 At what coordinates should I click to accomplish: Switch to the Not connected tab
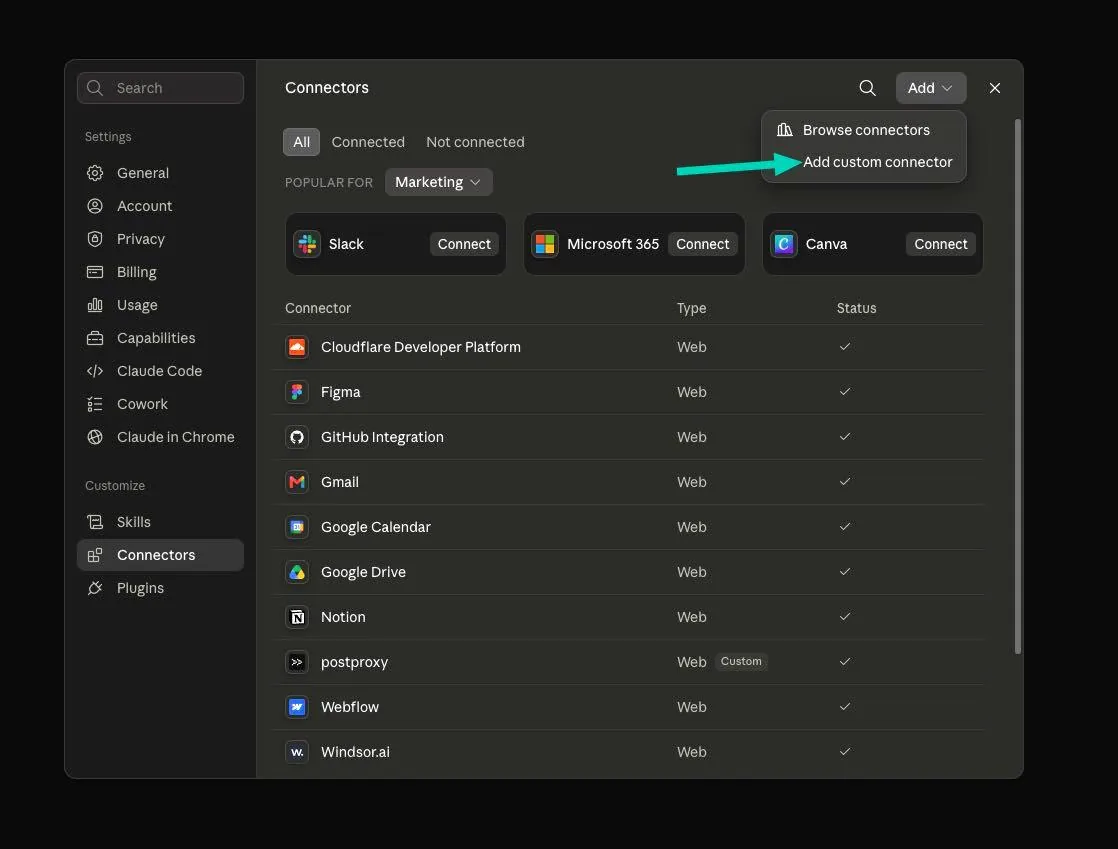475,142
